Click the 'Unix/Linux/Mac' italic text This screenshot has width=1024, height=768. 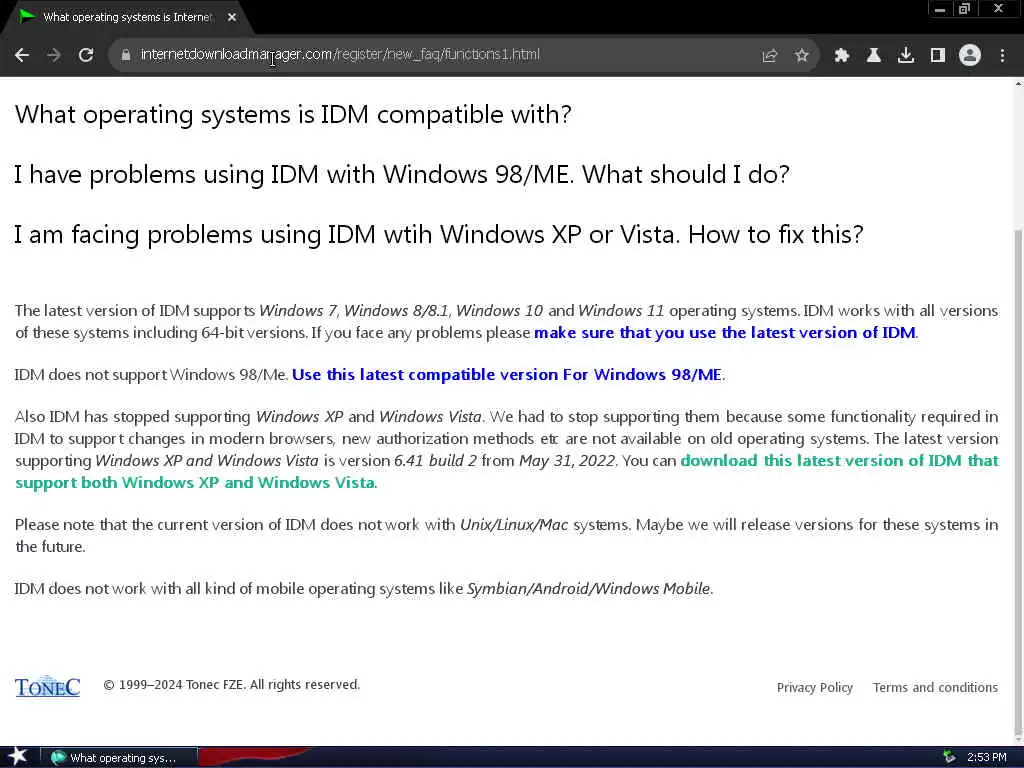click(x=514, y=525)
